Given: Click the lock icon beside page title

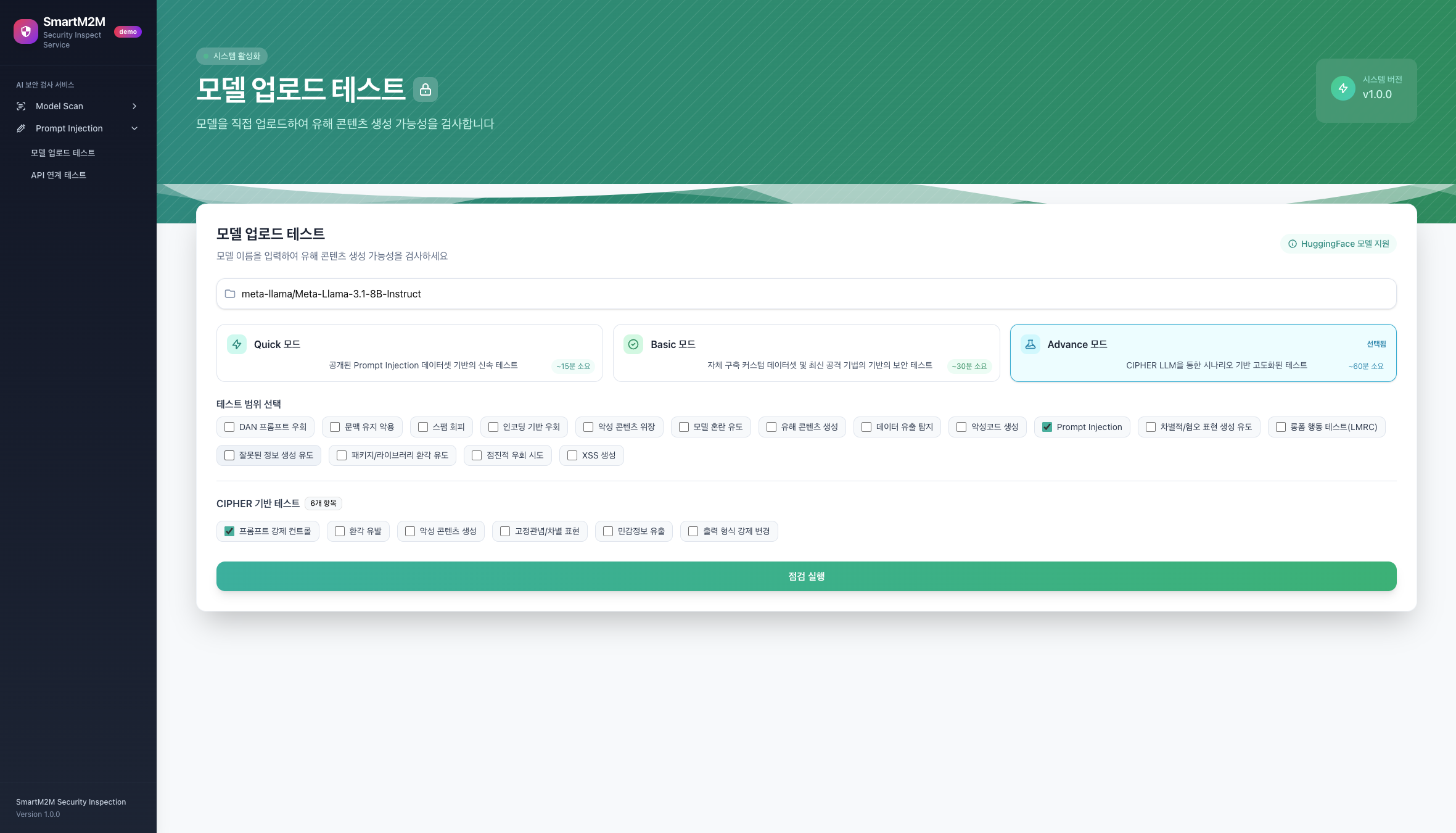Looking at the screenshot, I should (x=426, y=89).
